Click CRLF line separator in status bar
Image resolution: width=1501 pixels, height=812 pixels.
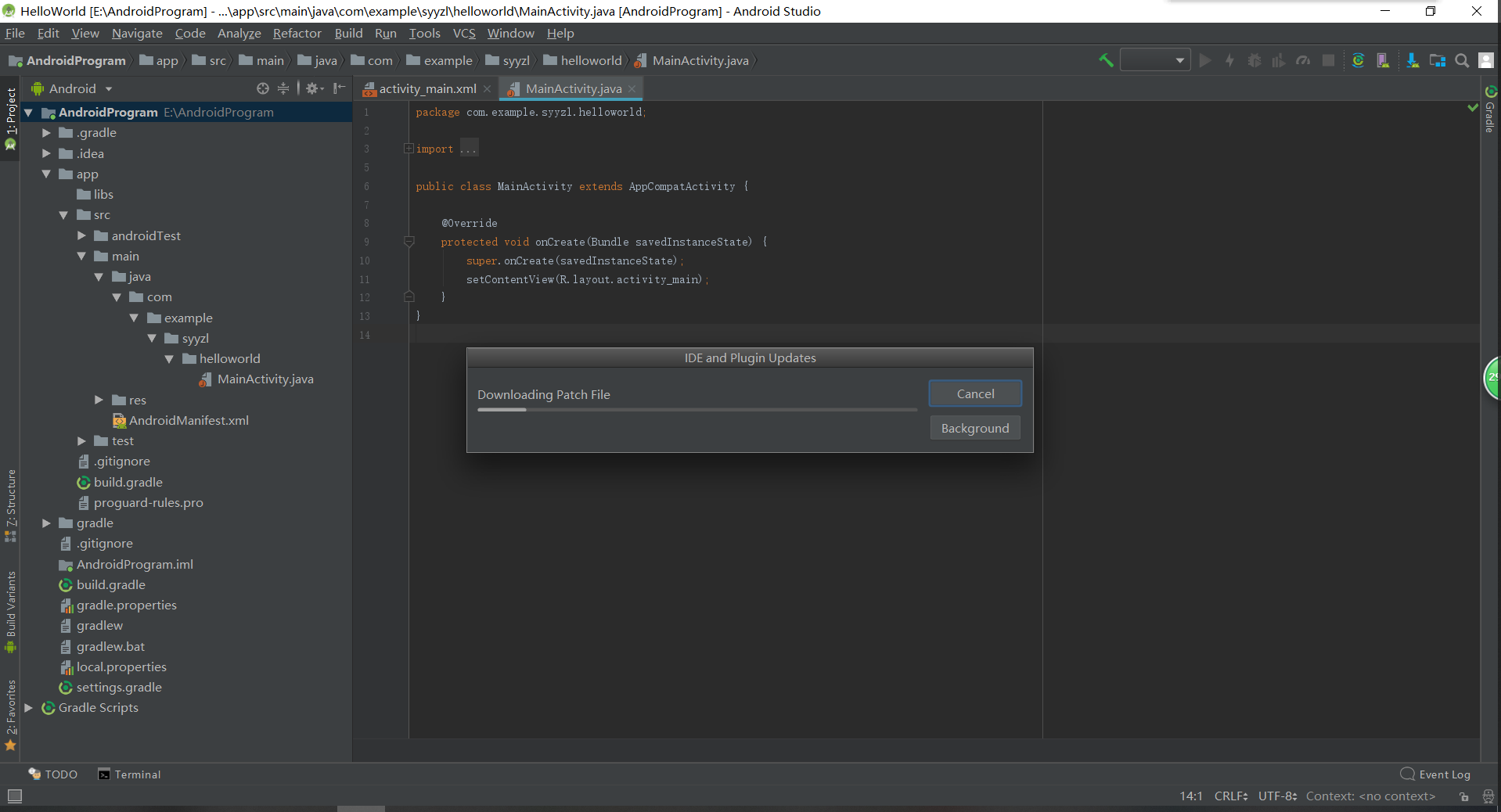pos(1231,796)
